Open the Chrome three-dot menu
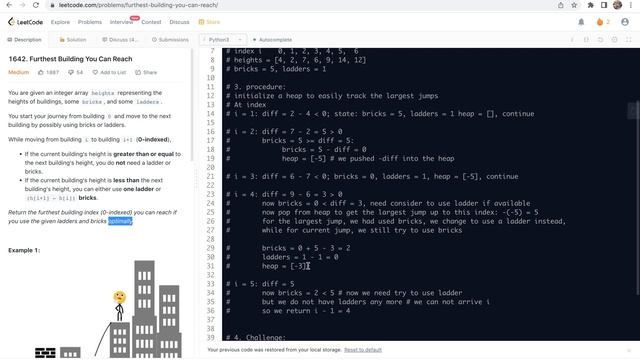Image resolution: width=640 pixels, height=360 pixels. point(631,5)
